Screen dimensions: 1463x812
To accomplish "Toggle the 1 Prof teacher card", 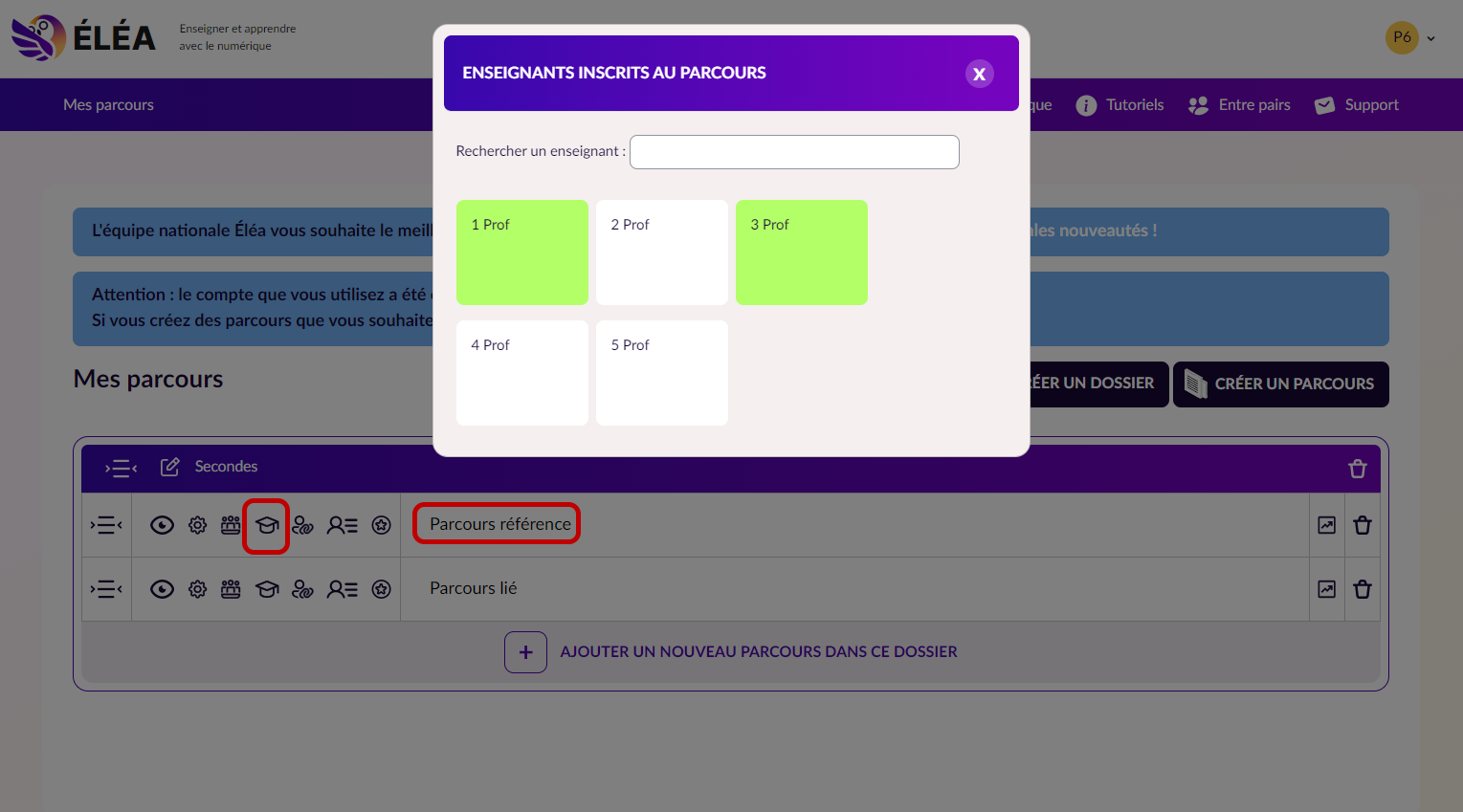I will coord(522,252).
